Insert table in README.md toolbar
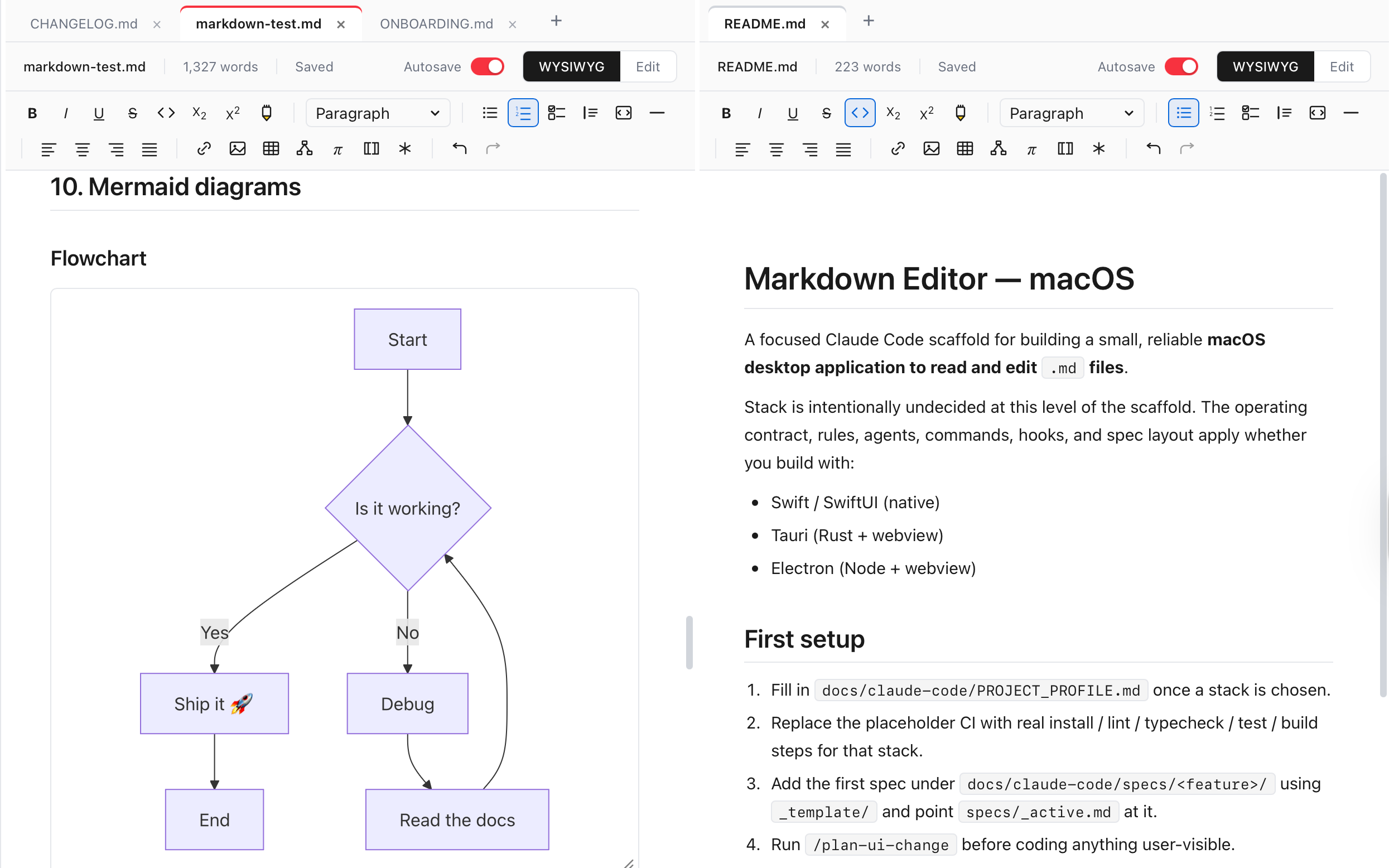Screen dimensions: 1389x868 click(x=965, y=150)
